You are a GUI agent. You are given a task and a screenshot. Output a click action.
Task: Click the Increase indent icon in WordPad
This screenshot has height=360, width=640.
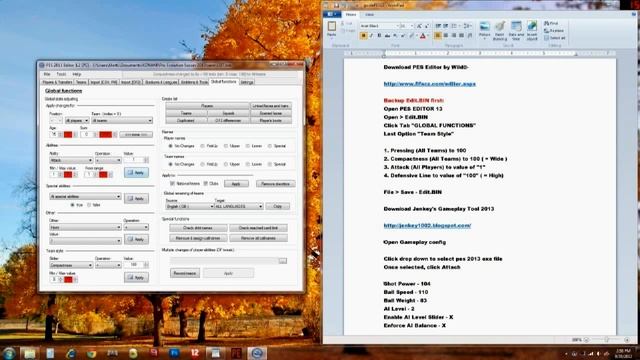click(x=446, y=26)
